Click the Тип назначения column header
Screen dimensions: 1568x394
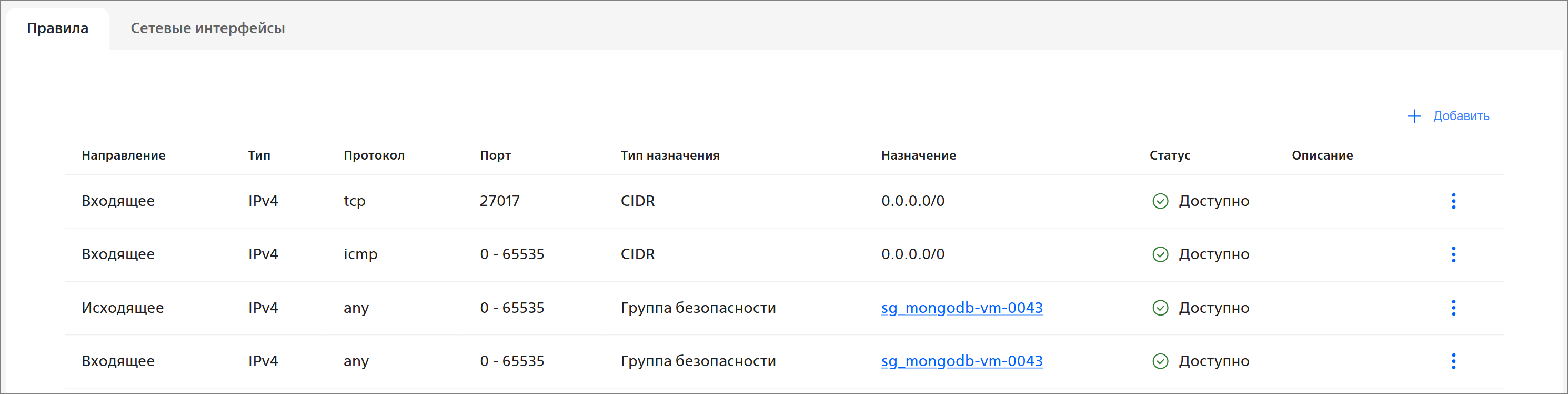point(670,155)
